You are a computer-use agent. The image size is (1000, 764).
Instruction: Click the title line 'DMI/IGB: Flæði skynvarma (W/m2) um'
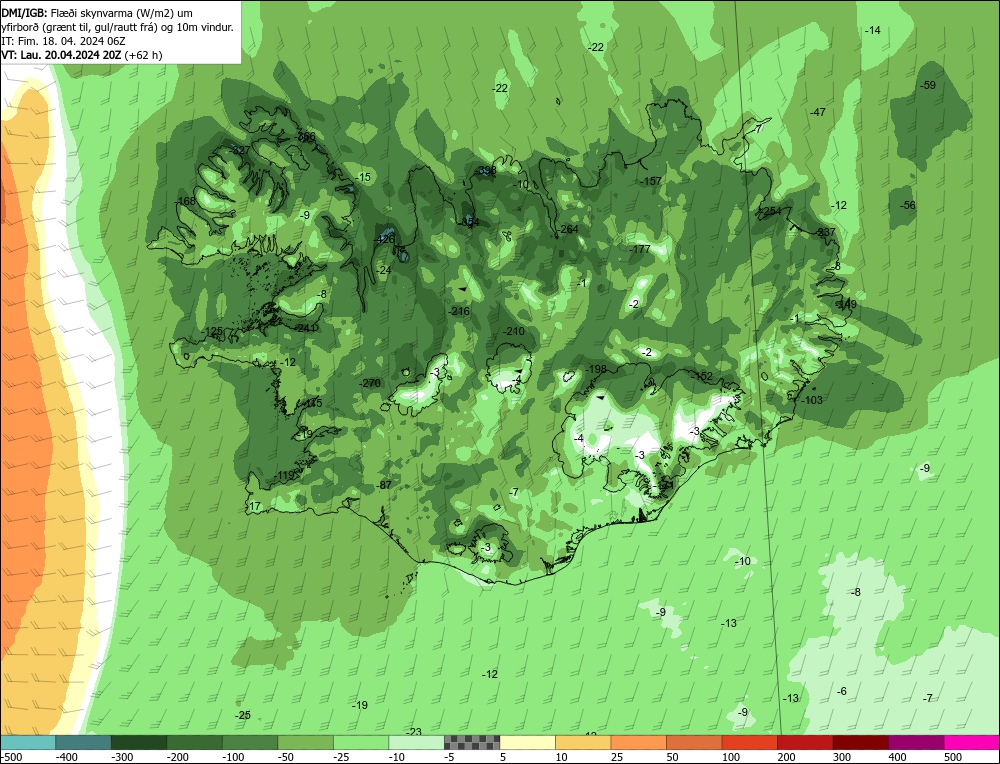[x=97, y=13]
